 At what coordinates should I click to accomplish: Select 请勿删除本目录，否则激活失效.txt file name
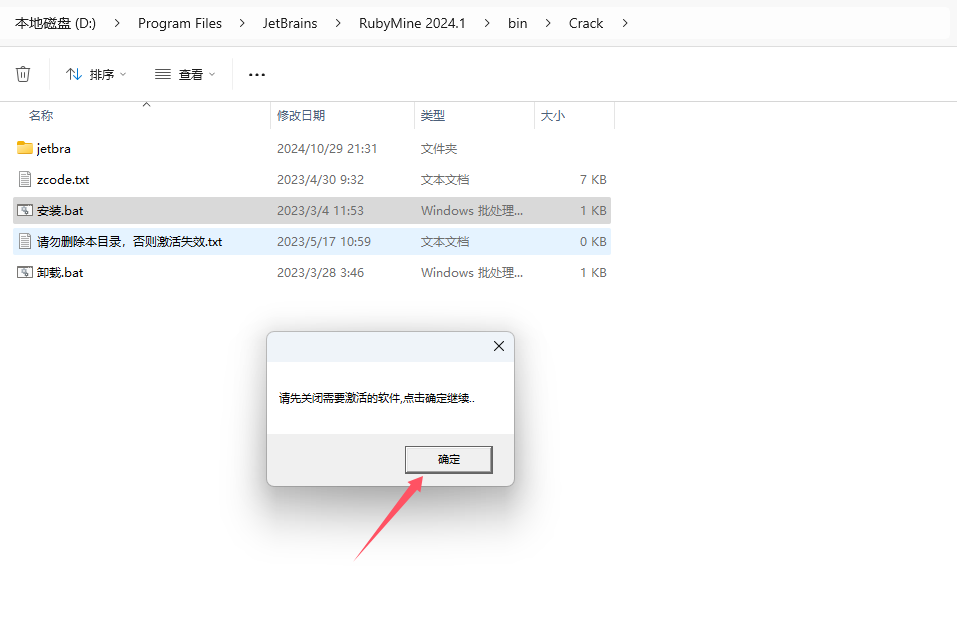(129, 242)
